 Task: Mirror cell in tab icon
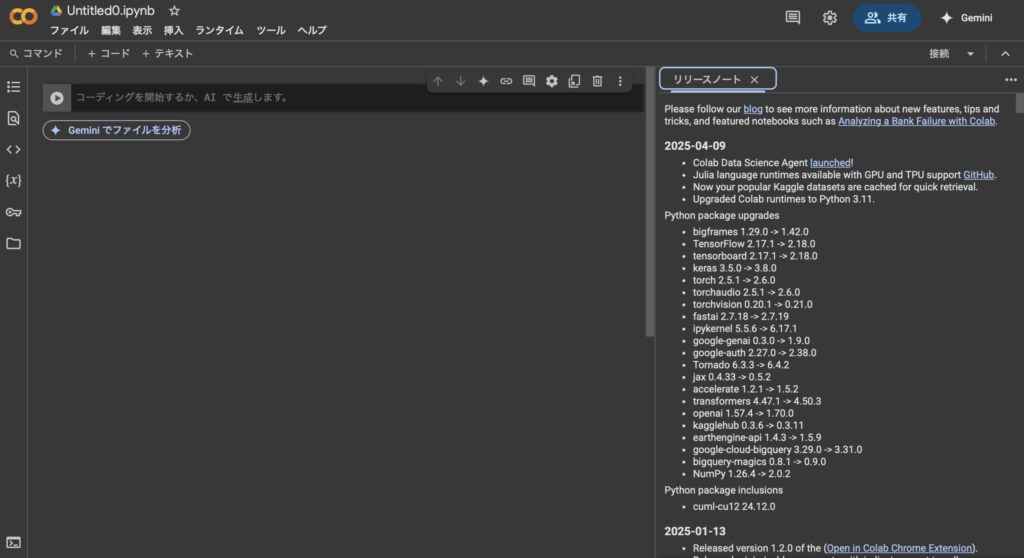pos(574,81)
